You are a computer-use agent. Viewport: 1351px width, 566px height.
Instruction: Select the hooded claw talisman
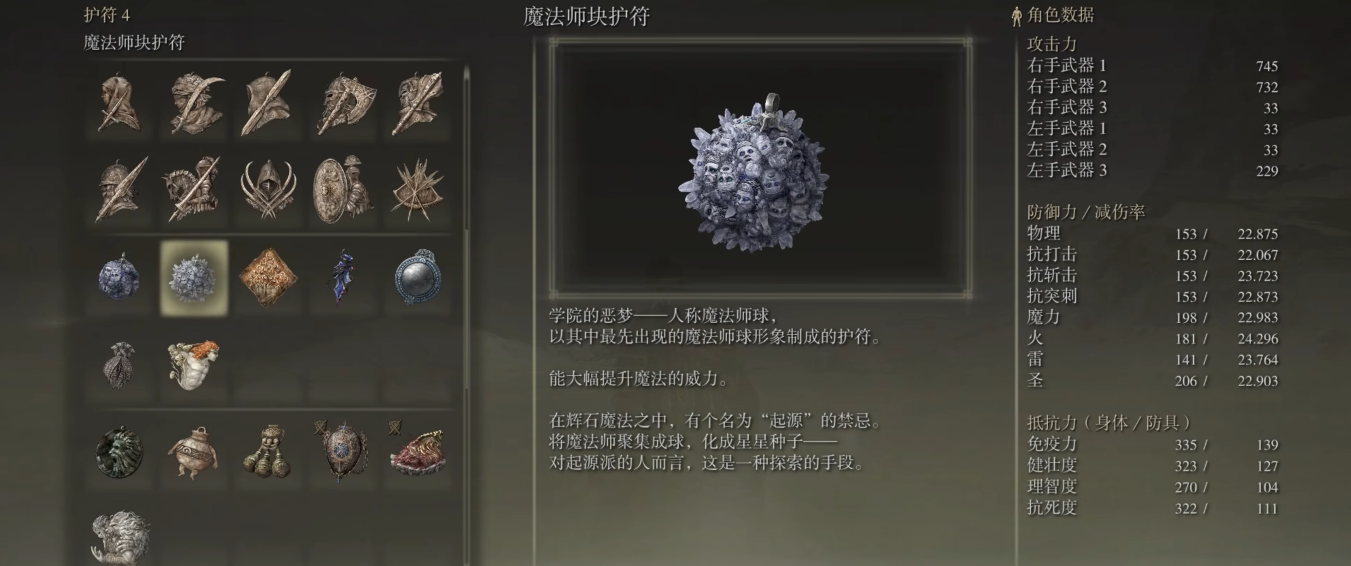tap(269, 189)
